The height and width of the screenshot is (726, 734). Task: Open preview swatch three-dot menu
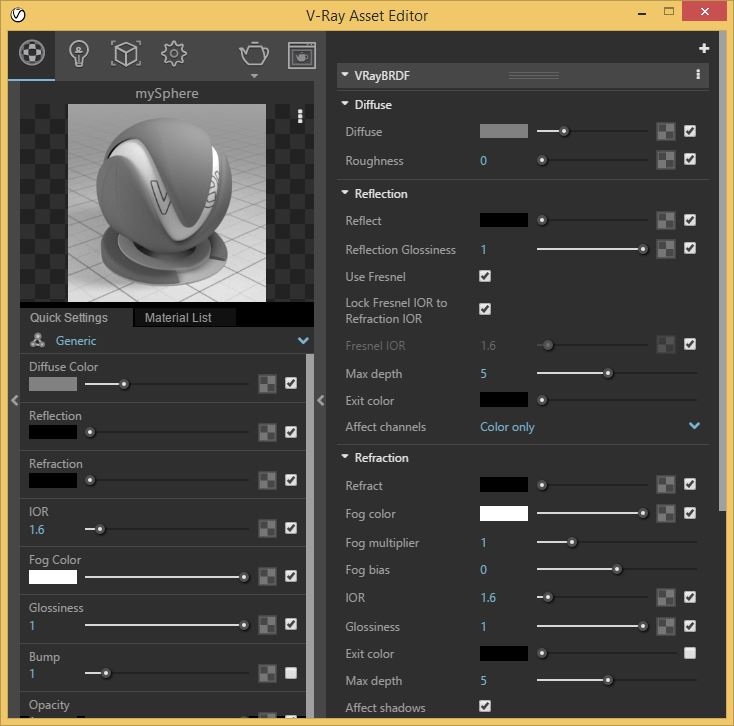[x=300, y=116]
